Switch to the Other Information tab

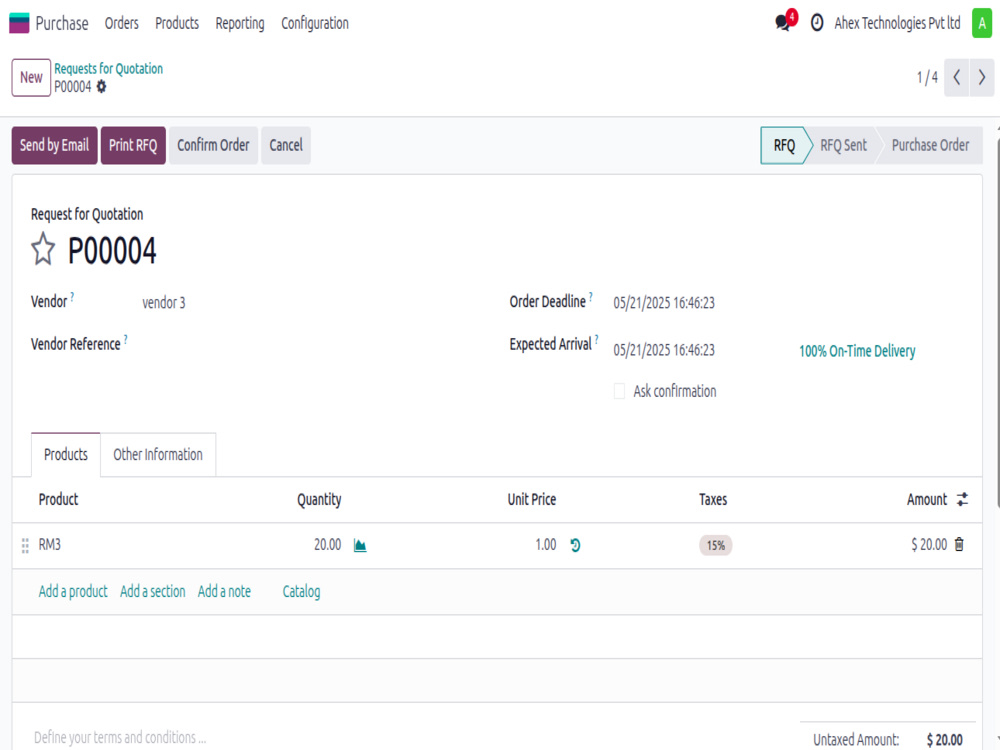tap(158, 455)
